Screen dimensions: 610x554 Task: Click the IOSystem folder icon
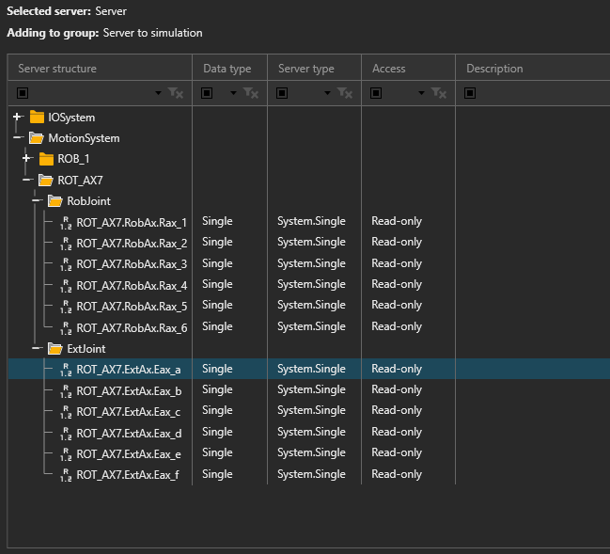coord(37,117)
